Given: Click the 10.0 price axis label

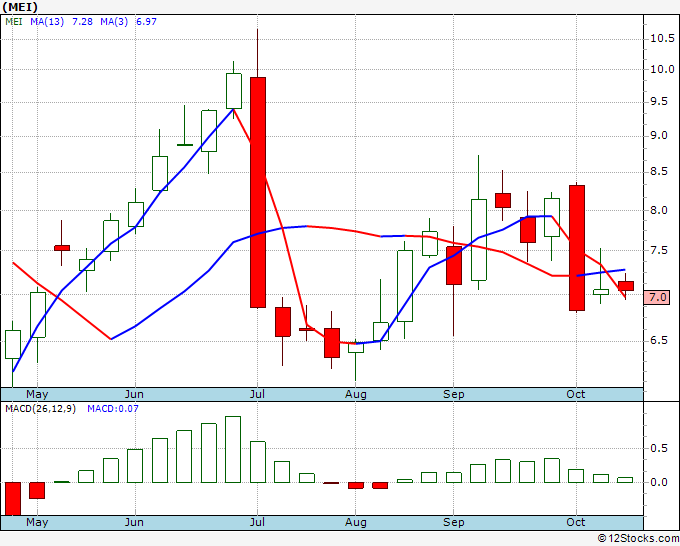Looking at the screenshot, I should tap(662, 69).
